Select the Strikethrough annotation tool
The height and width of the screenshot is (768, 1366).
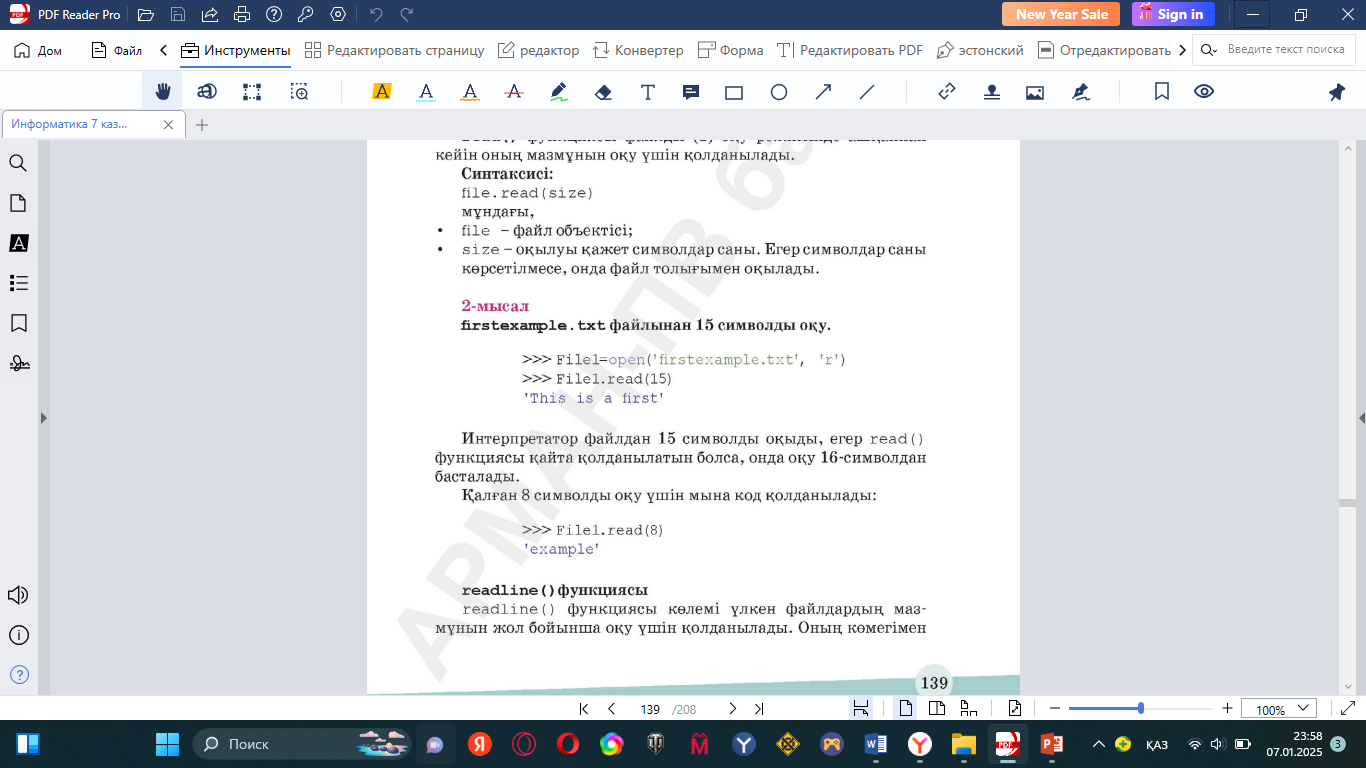click(514, 92)
